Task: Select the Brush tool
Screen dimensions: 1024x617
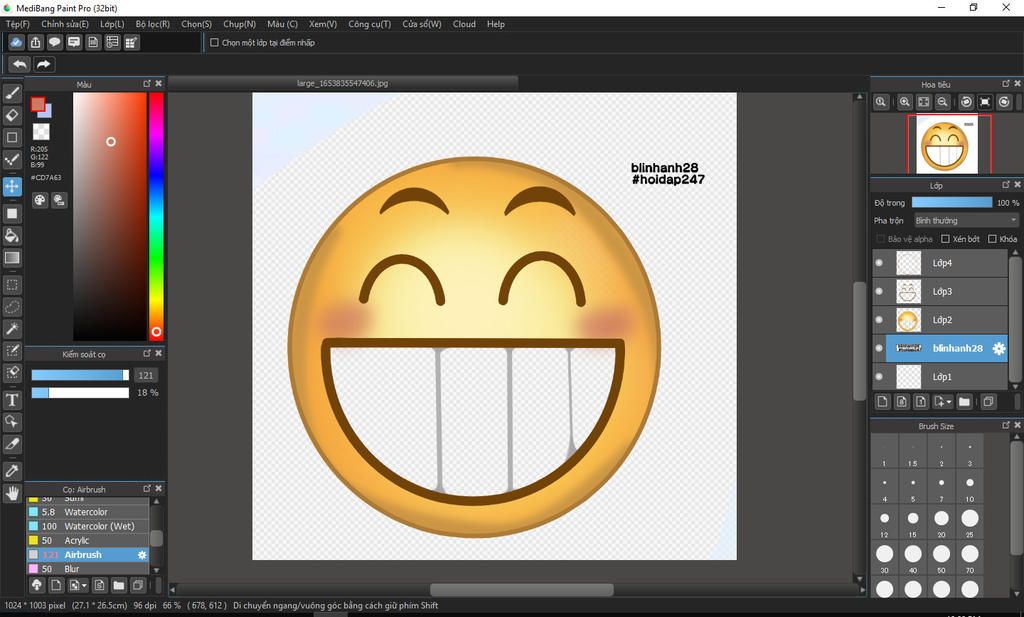Action: click(12, 93)
